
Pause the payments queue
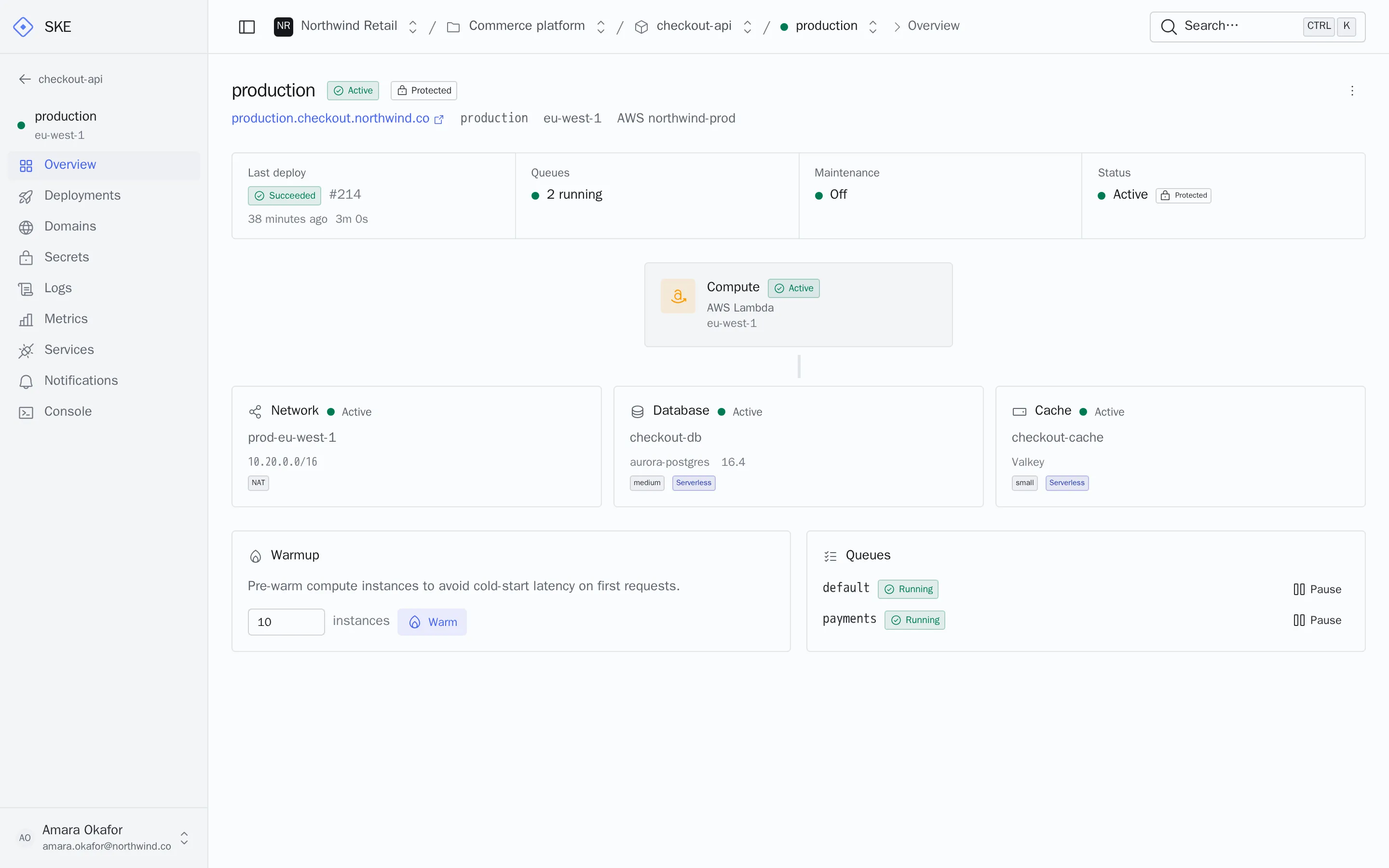[x=1317, y=620]
